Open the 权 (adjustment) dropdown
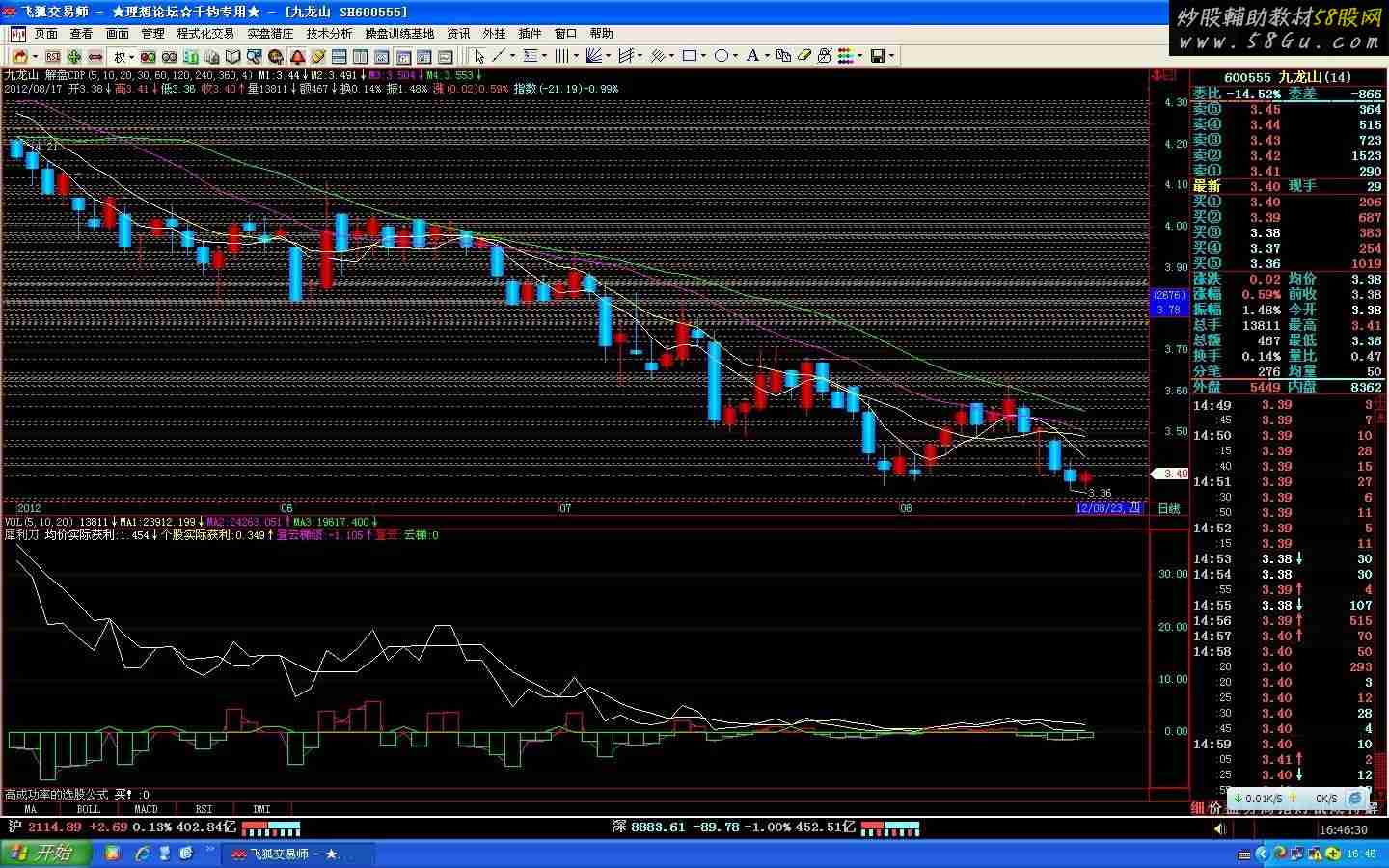This screenshot has height=868, width=1389. (123, 56)
